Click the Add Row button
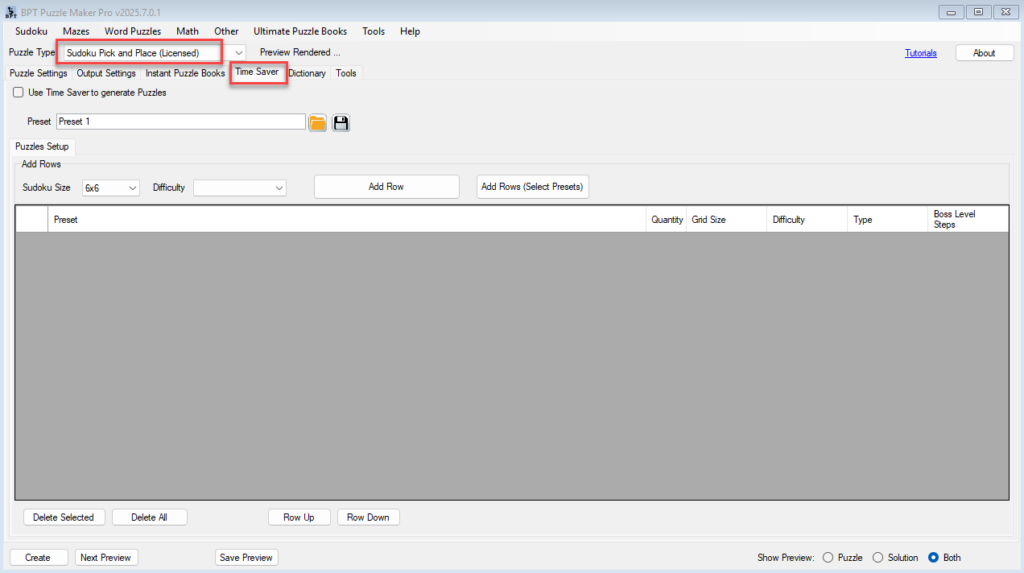The height and width of the screenshot is (573, 1024). click(x=386, y=187)
